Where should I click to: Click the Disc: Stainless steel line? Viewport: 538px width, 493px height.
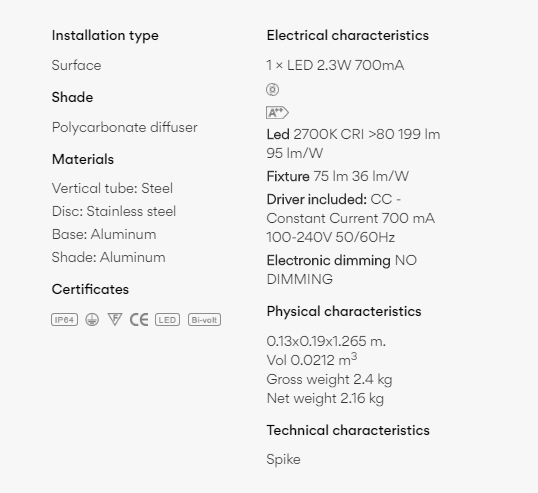tap(114, 211)
